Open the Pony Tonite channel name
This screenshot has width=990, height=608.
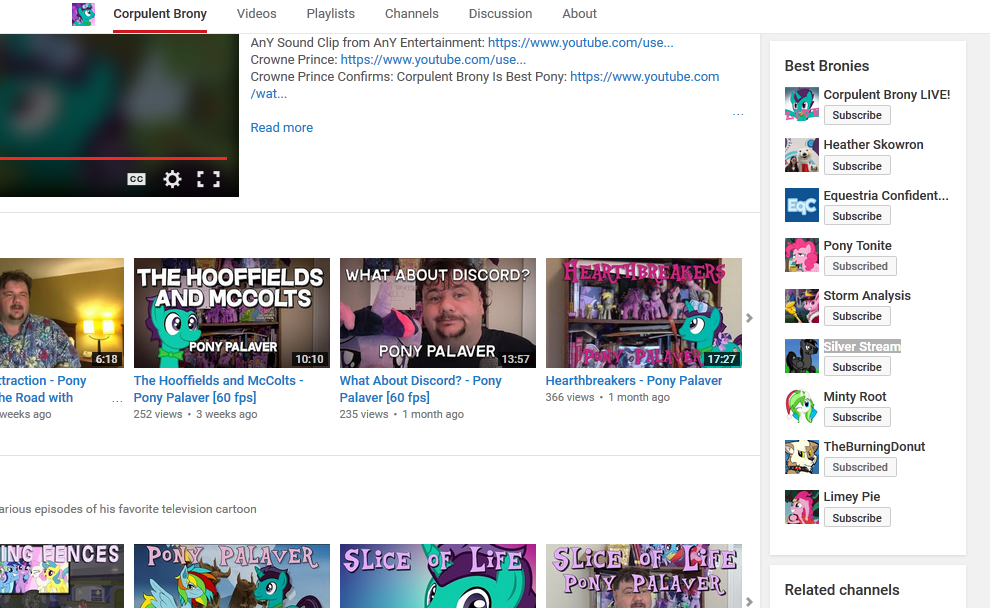[x=857, y=246]
